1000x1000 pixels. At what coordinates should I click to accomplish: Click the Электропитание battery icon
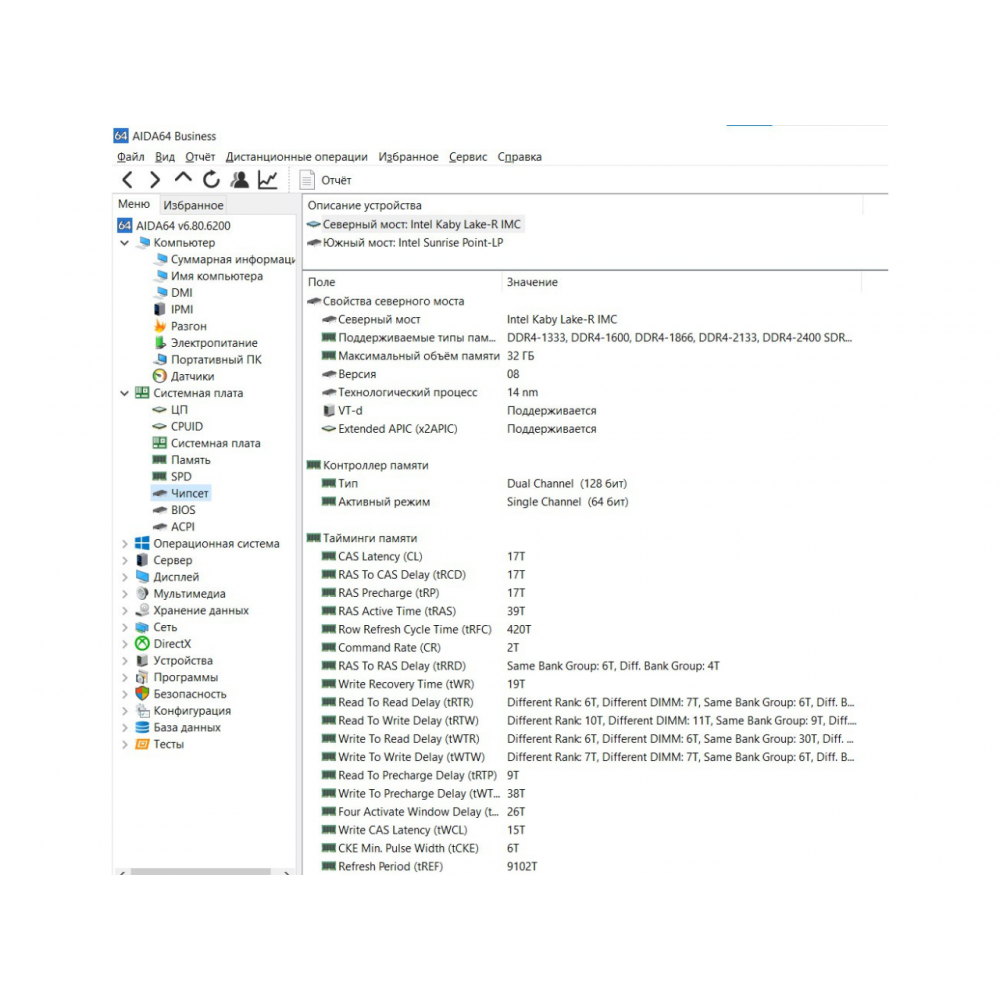(x=160, y=343)
